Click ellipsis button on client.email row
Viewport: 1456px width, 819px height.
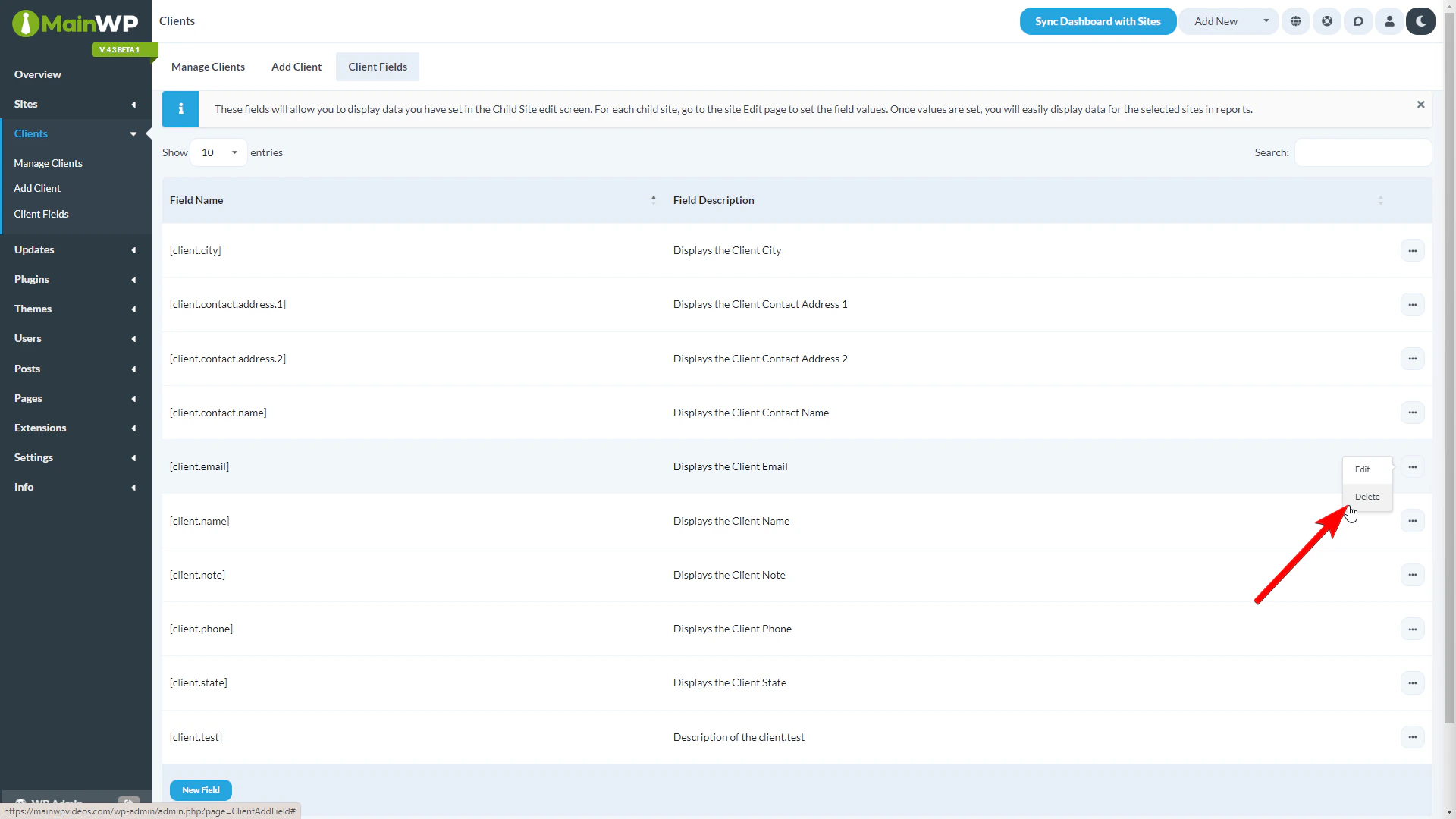pyautogui.click(x=1412, y=466)
